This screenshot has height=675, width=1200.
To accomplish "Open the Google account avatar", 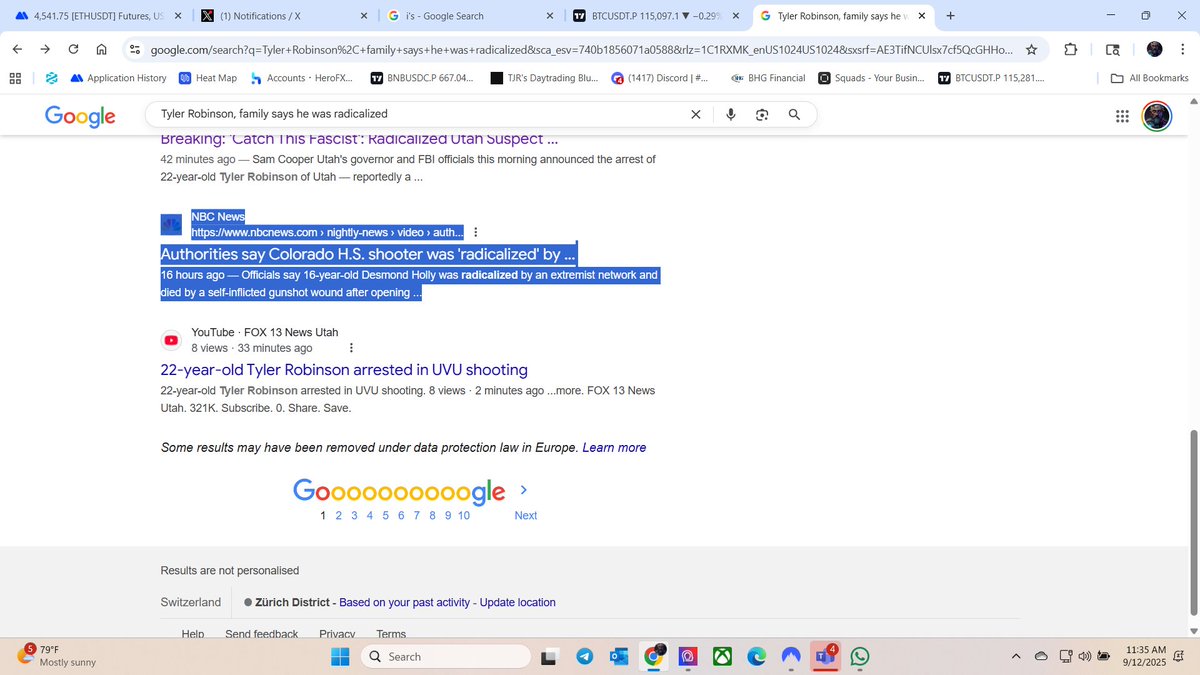I will [1157, 116].
